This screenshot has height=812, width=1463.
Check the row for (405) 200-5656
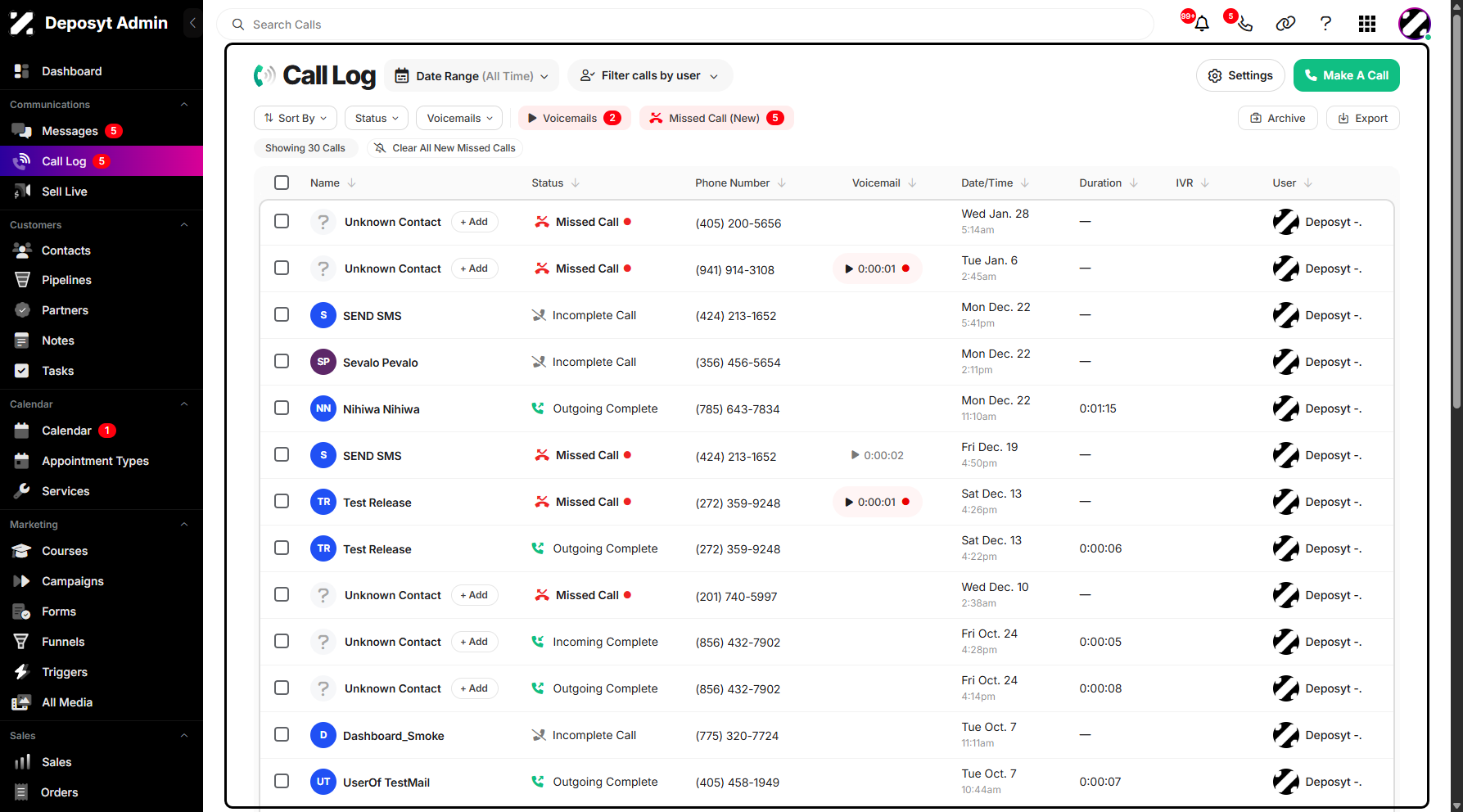[282, 221]
